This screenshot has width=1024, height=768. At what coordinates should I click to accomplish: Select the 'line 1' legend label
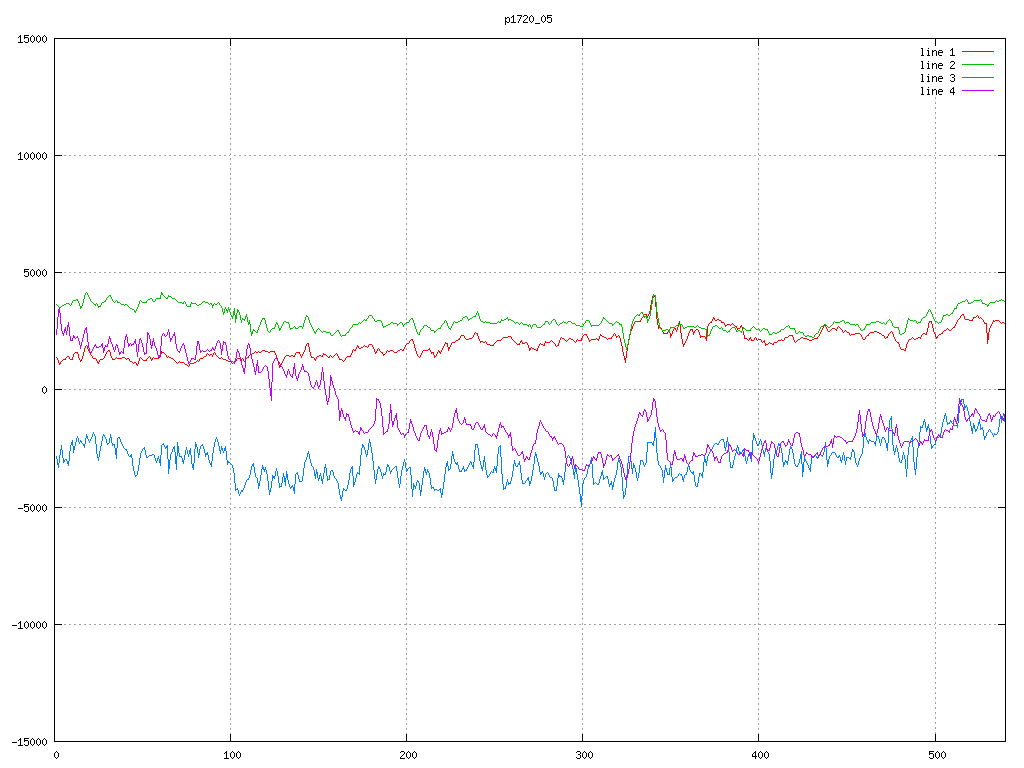pos(937,51)
